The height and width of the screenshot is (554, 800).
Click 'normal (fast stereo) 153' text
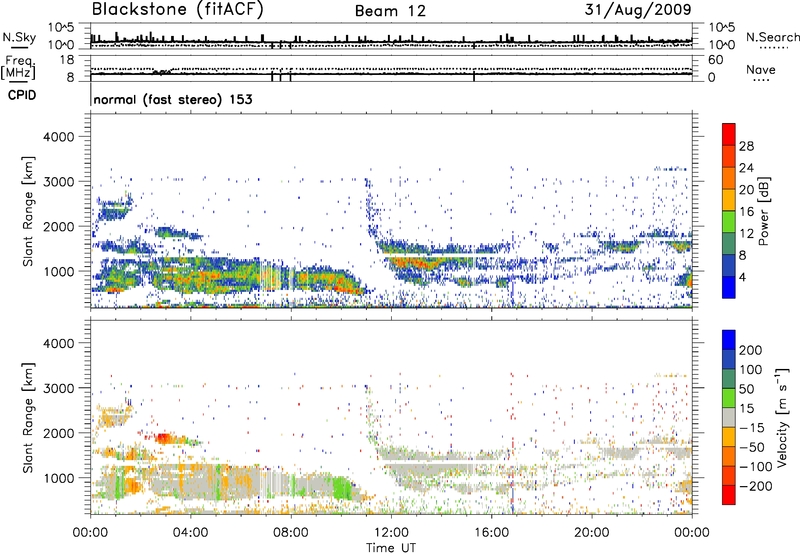click(x=173, y=100)
